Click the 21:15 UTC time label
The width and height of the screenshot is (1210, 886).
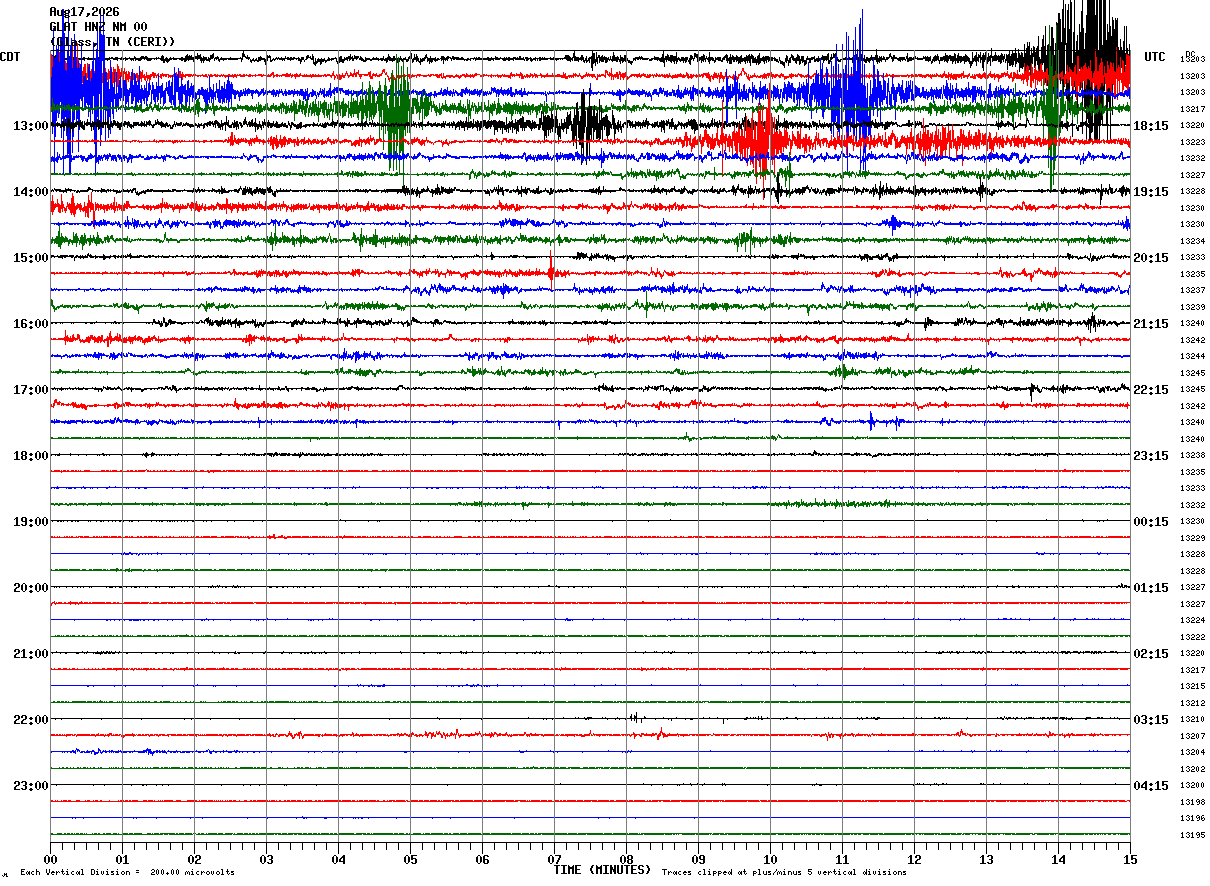(x=1151, y=324)
